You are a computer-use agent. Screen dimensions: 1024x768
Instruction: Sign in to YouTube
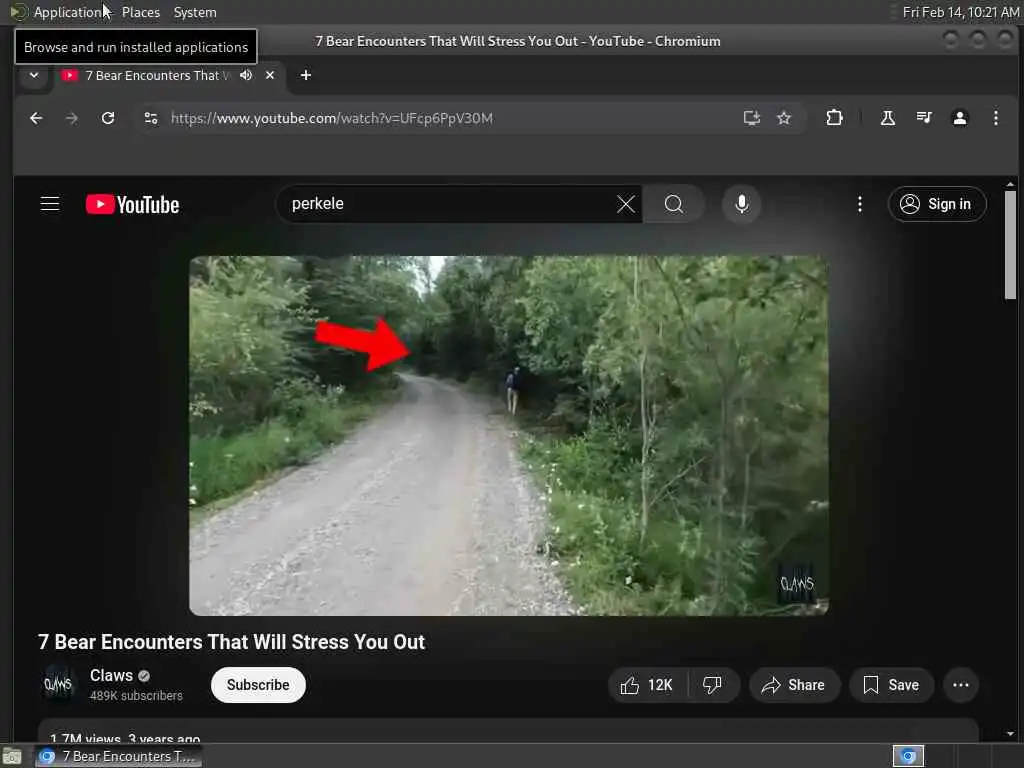pyautogui.click(x=936, y=204)
